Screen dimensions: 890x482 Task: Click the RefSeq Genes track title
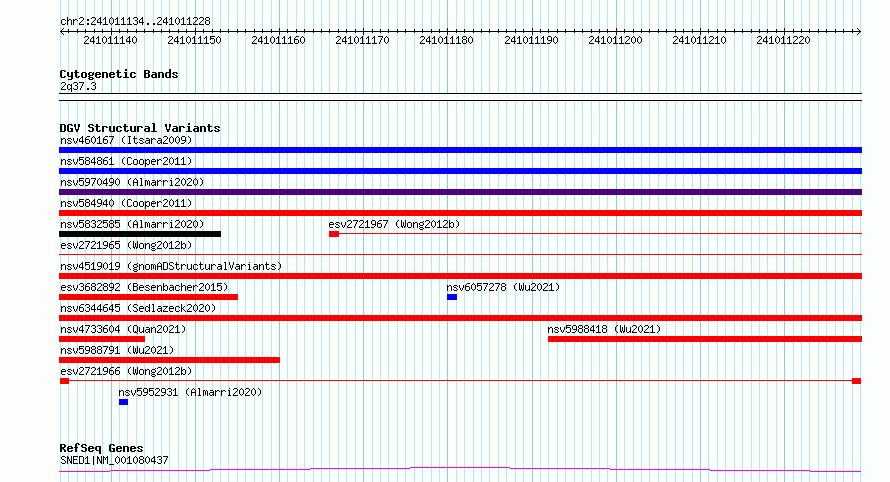coord(101,449)
